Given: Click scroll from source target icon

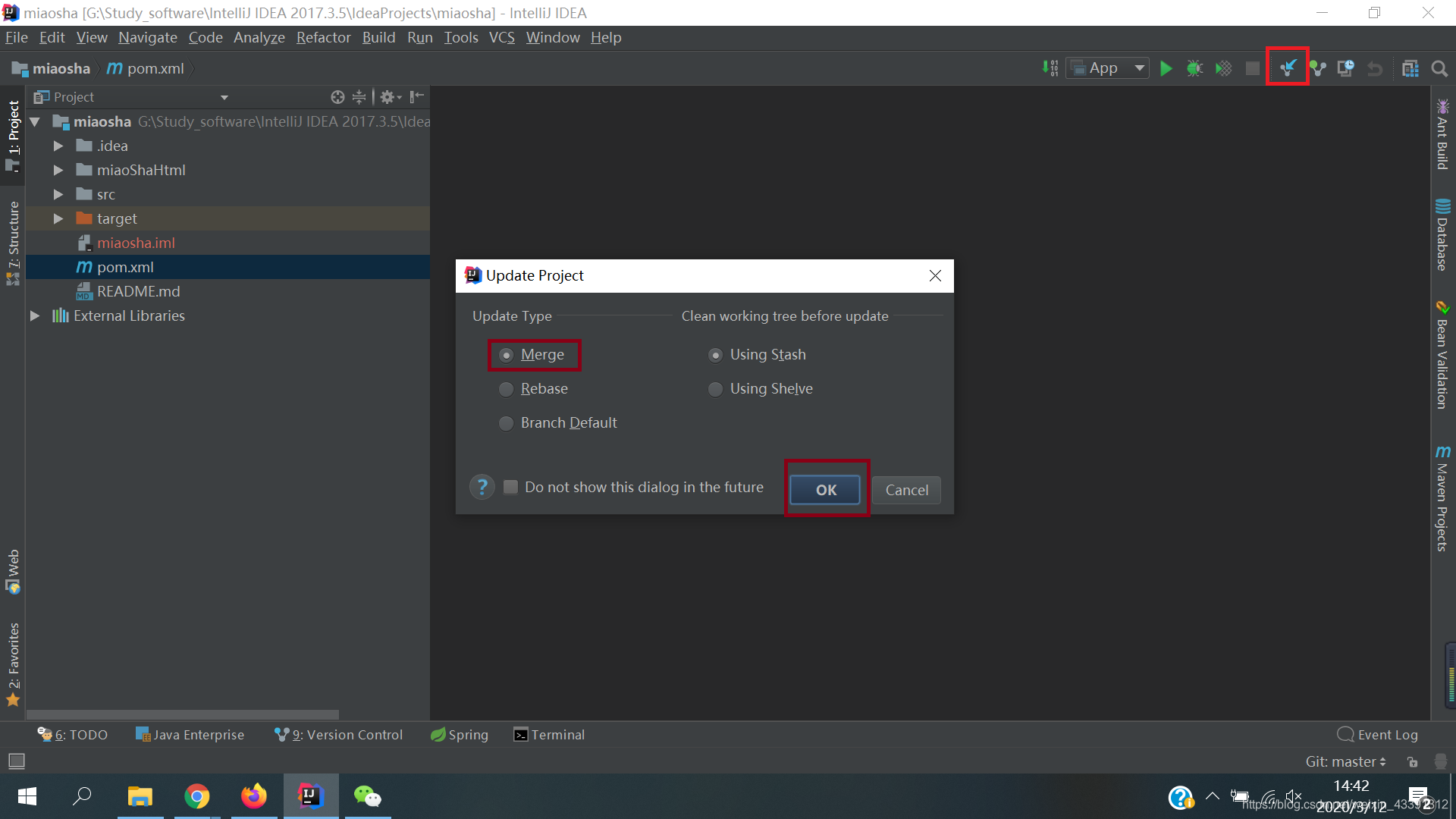Looking at the screenshot, I should [x=337, y=97].
